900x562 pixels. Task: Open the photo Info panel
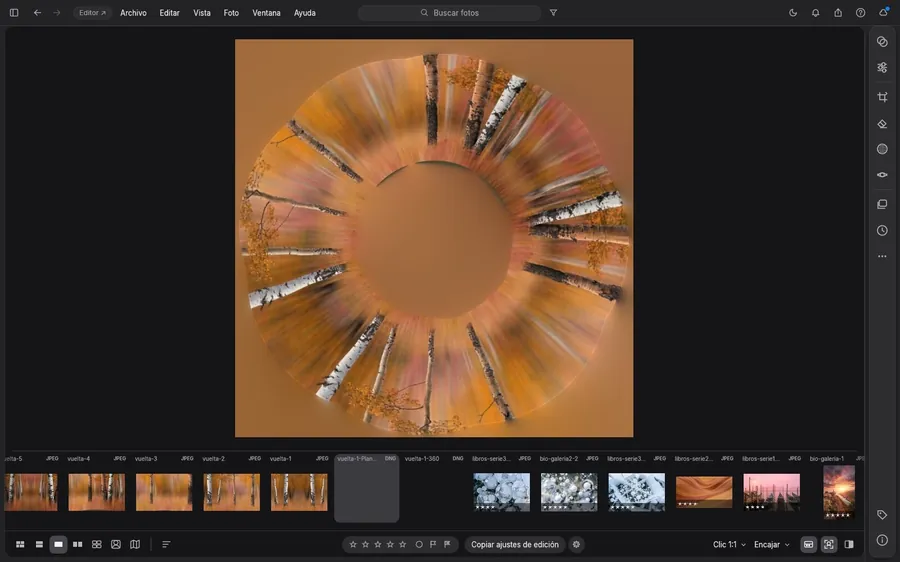click(882, 540)
